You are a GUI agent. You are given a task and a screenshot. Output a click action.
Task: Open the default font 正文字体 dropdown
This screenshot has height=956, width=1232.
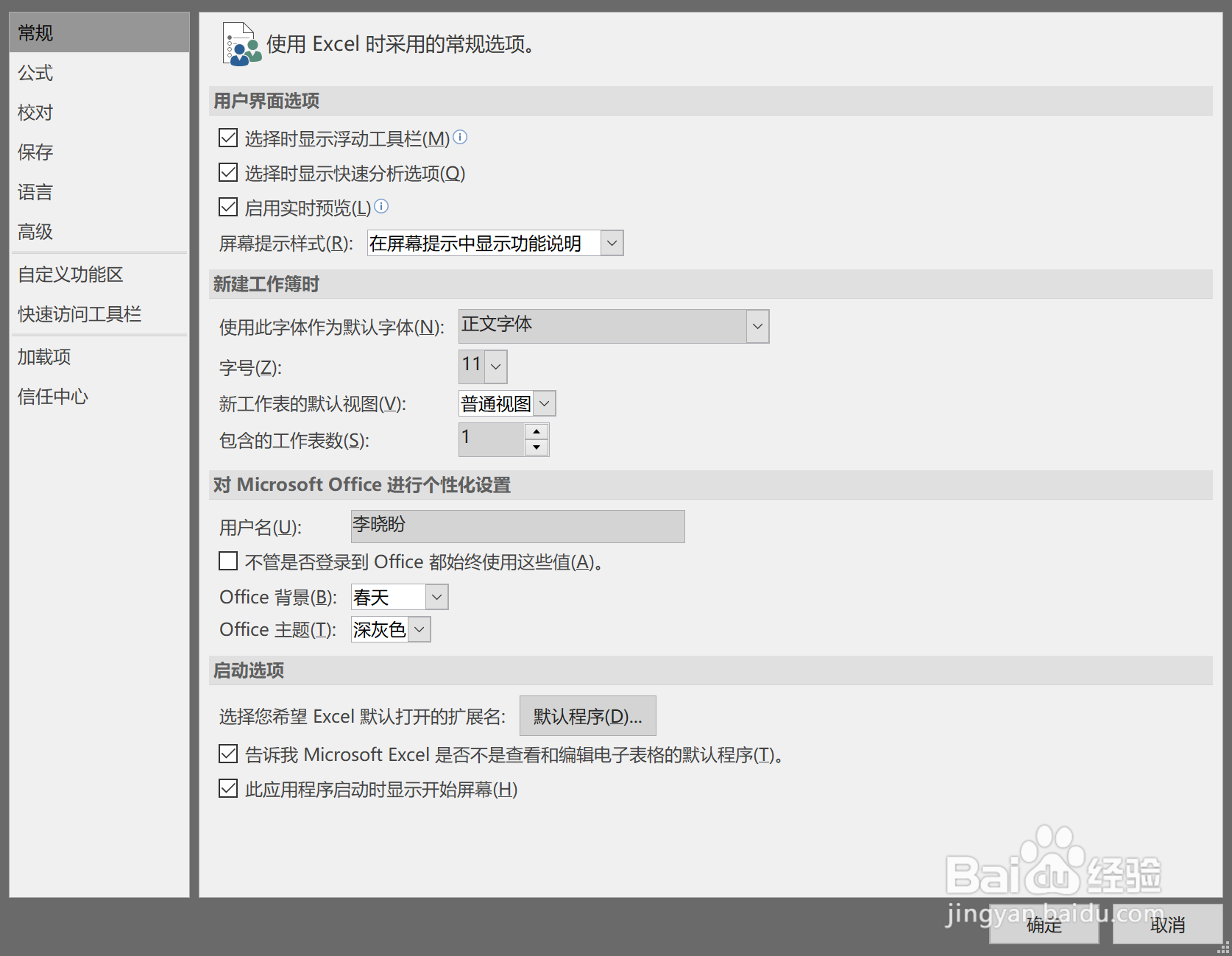pyautogui.click(x=757, y=326)
